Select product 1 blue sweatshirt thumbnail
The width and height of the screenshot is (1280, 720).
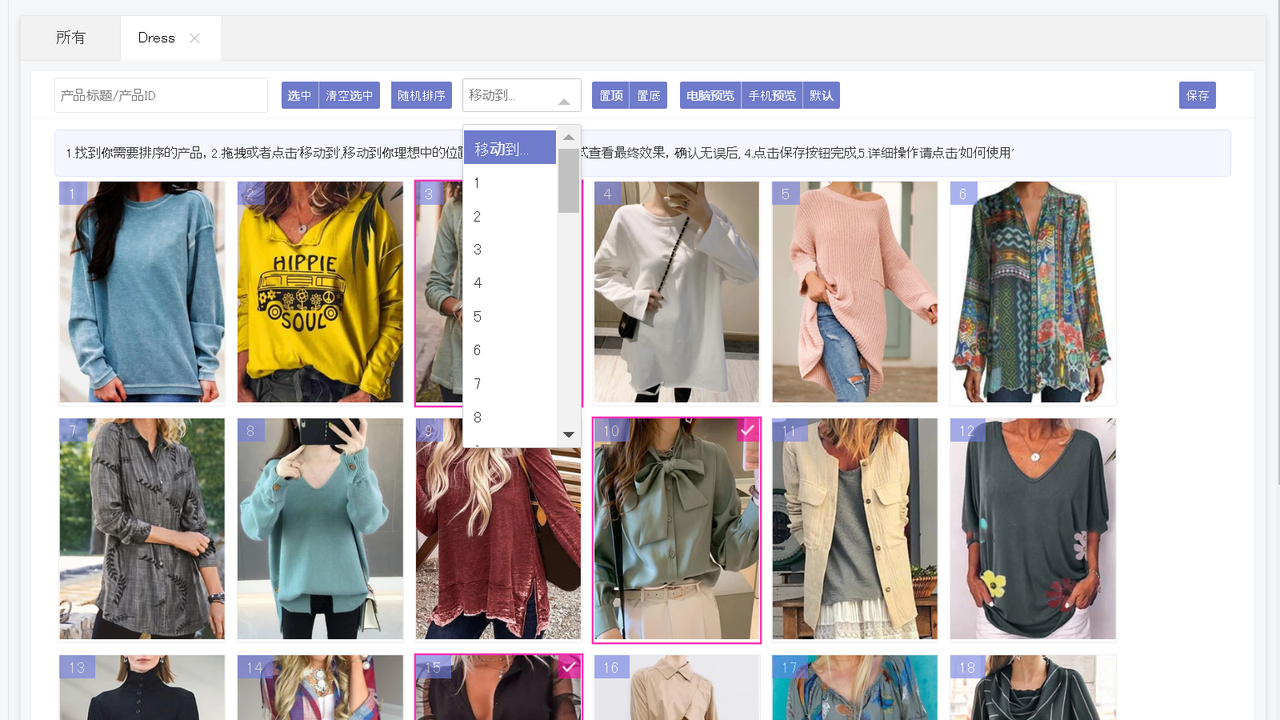click(x=142, y=292)
